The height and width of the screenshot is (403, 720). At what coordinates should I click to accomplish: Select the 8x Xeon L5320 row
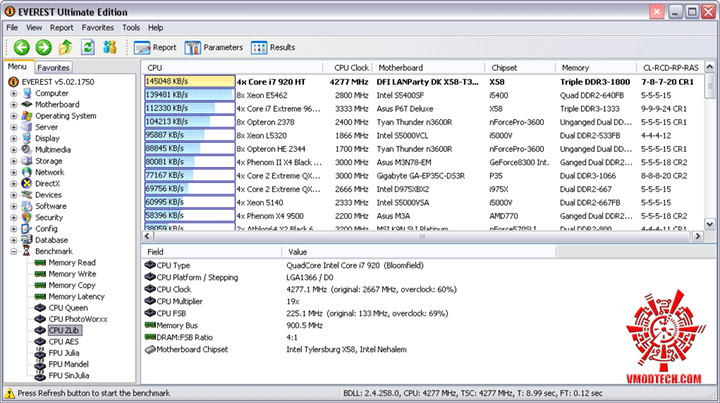click(x=423, y=135)
